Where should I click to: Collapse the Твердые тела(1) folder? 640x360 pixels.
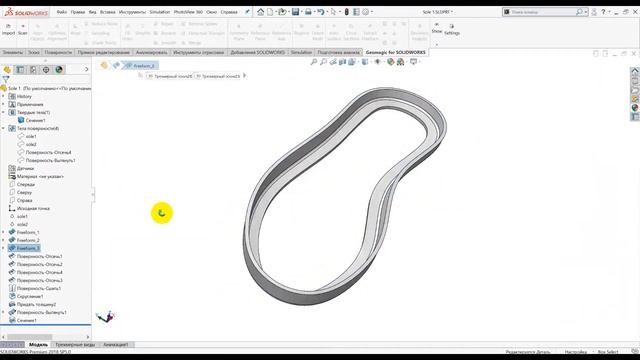tap(3, 112)
